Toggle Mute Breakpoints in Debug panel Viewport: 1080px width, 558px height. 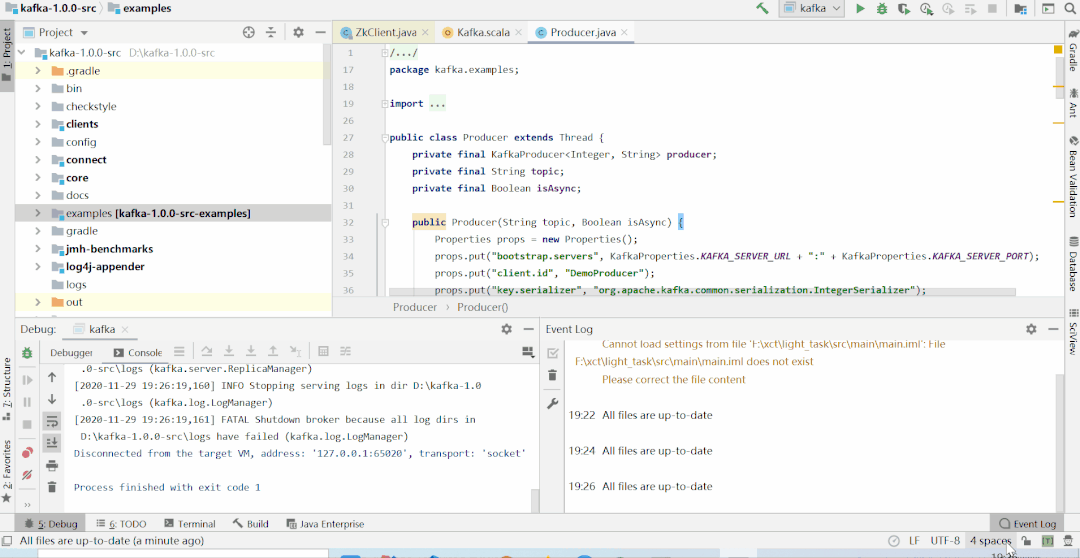click(27, 475)
